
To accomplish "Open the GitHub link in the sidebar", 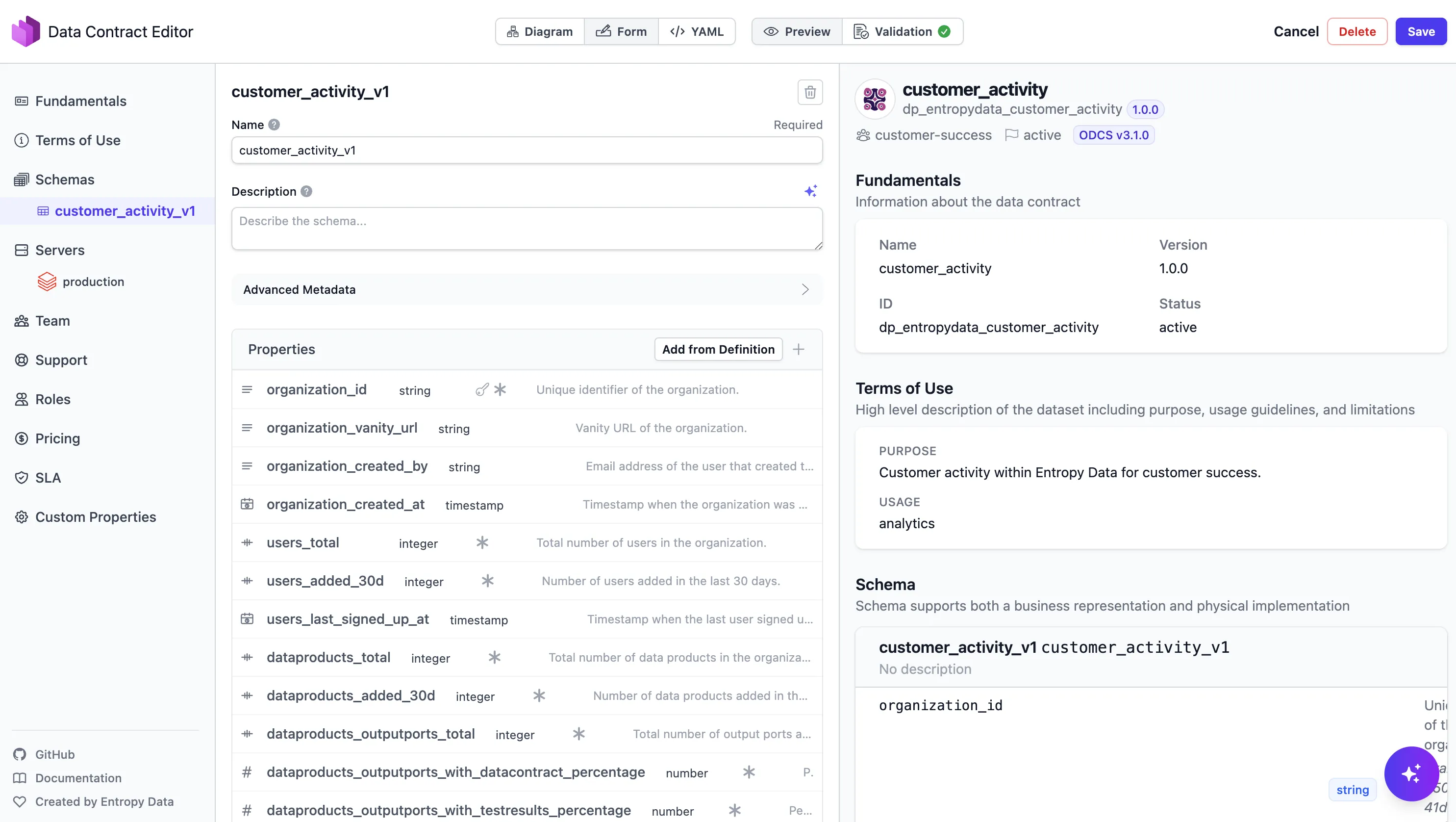I will (x=54, y=754).
